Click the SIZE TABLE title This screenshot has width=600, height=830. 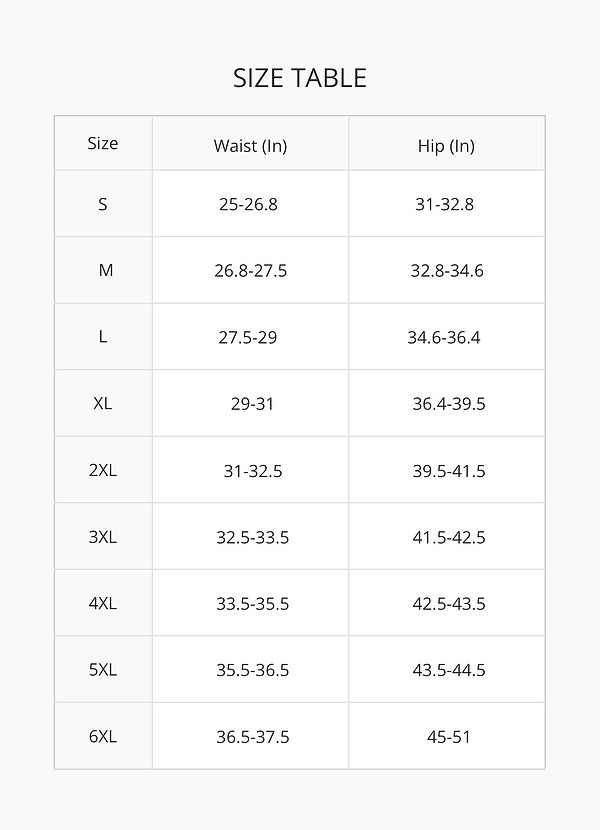coord(300,78)
